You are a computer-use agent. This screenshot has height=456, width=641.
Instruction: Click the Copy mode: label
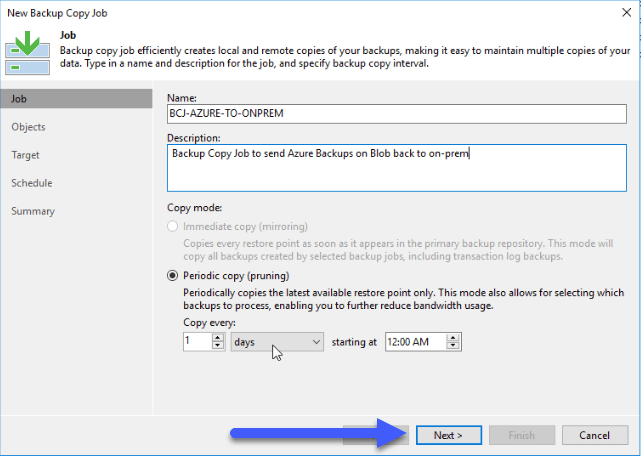pyautogui.click(x=195, y=208)
